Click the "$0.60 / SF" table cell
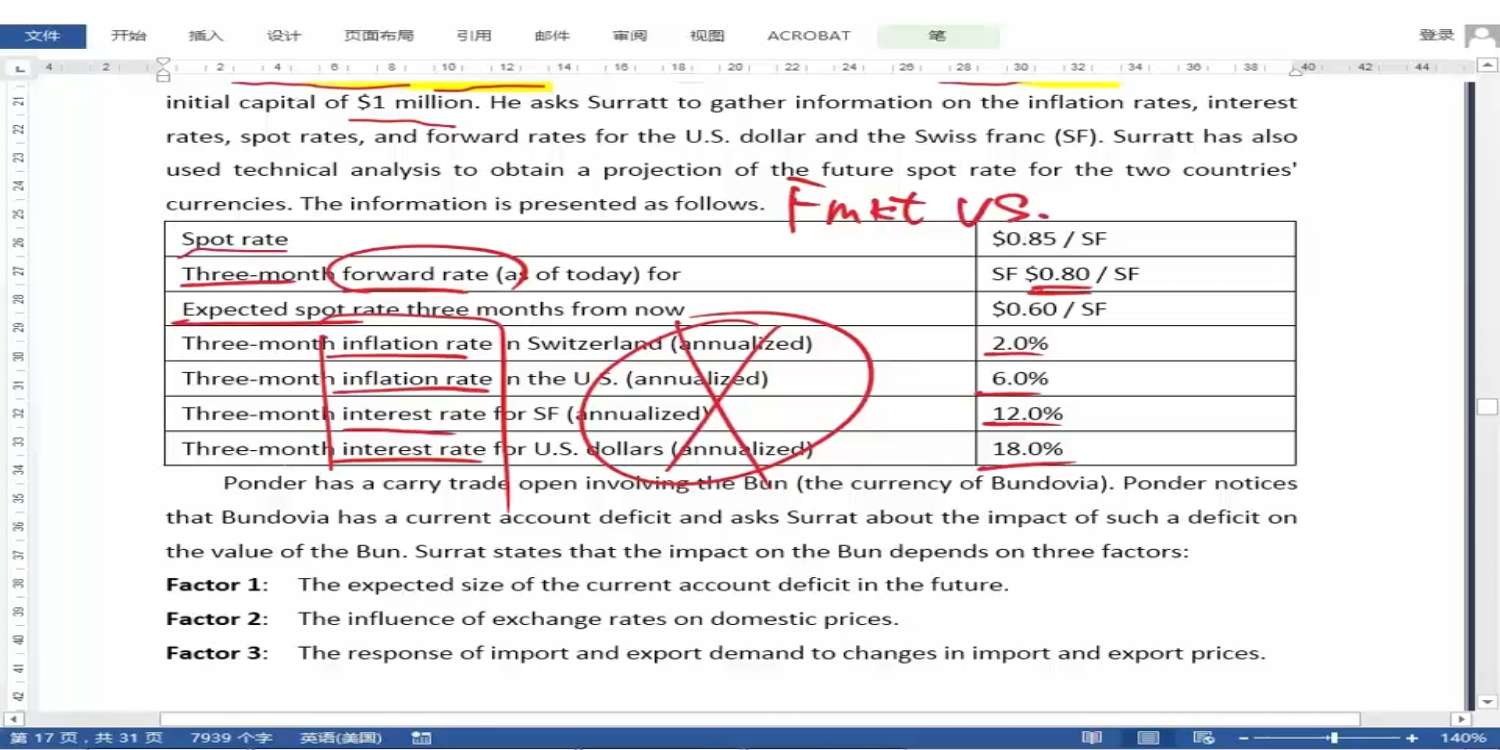 point(1136,309)
